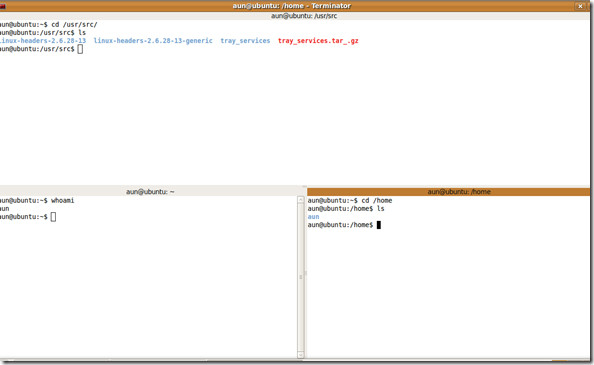Click the linux-headers-2.6.28-13-generic directory name

pos(153,41)
